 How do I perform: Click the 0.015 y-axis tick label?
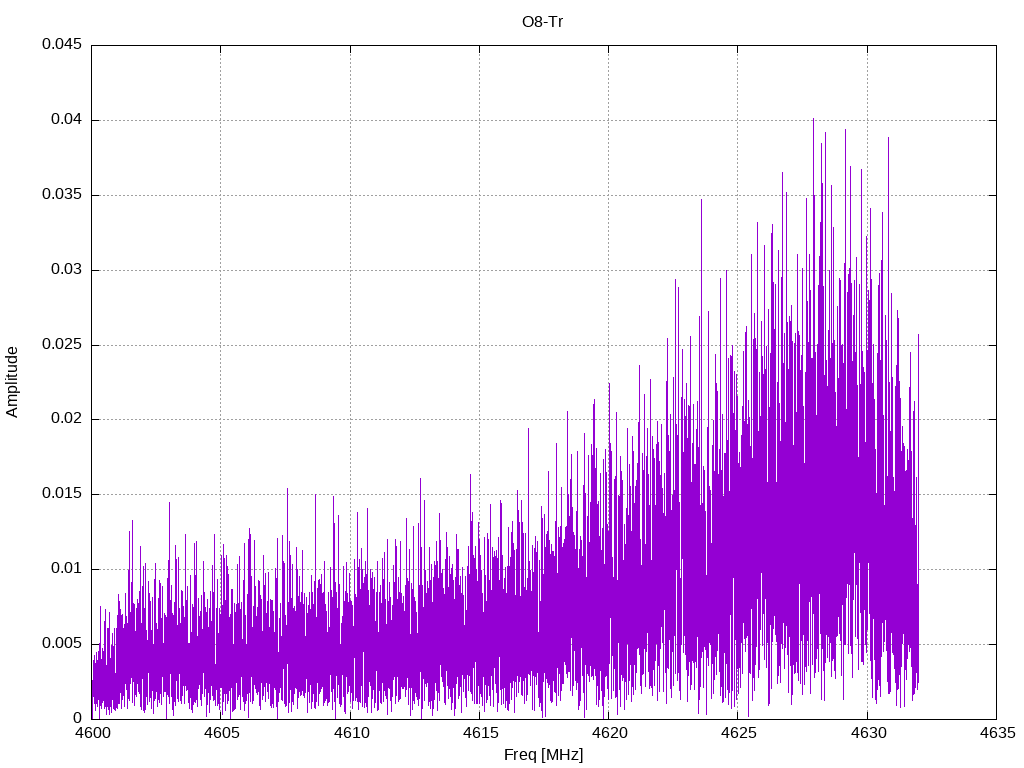(61, 494)
